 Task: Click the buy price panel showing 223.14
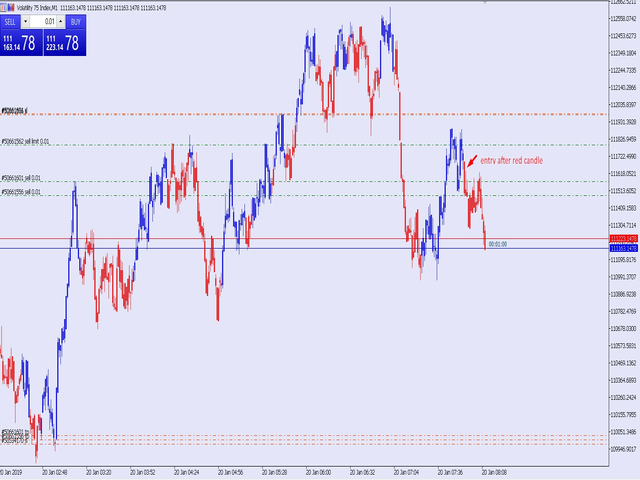(64, 42)
